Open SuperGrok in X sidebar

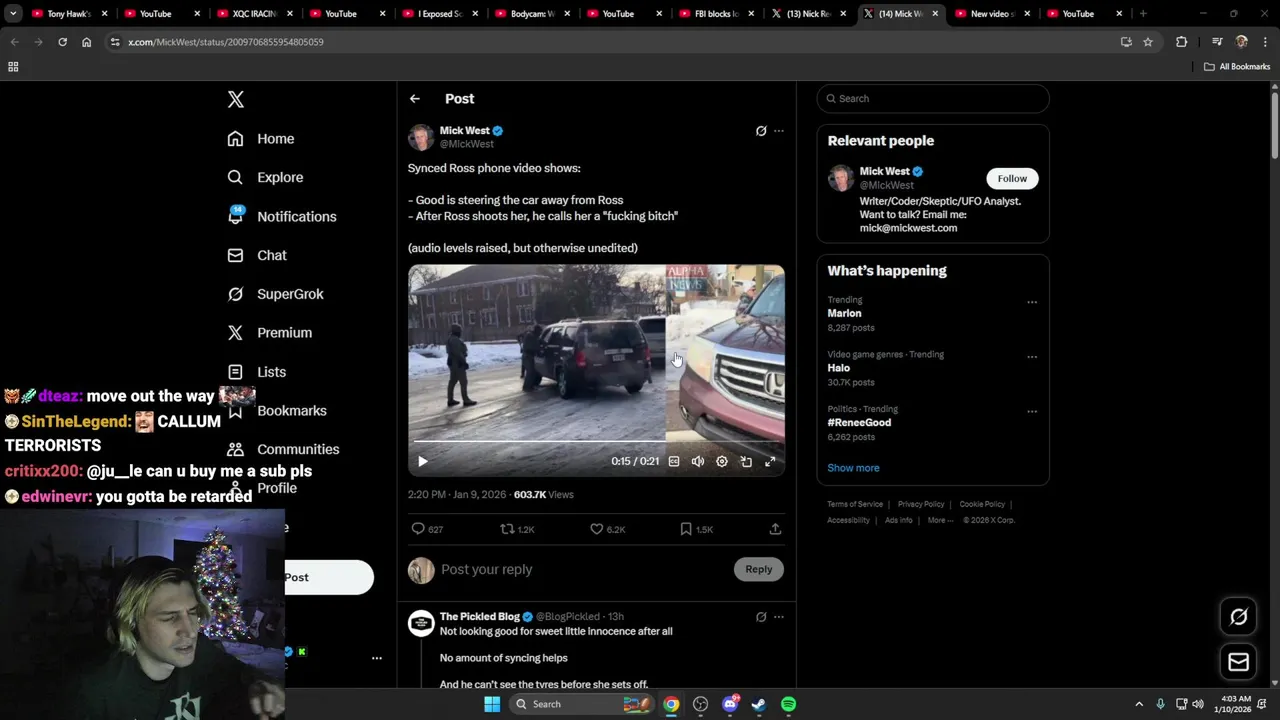(275, 294)
